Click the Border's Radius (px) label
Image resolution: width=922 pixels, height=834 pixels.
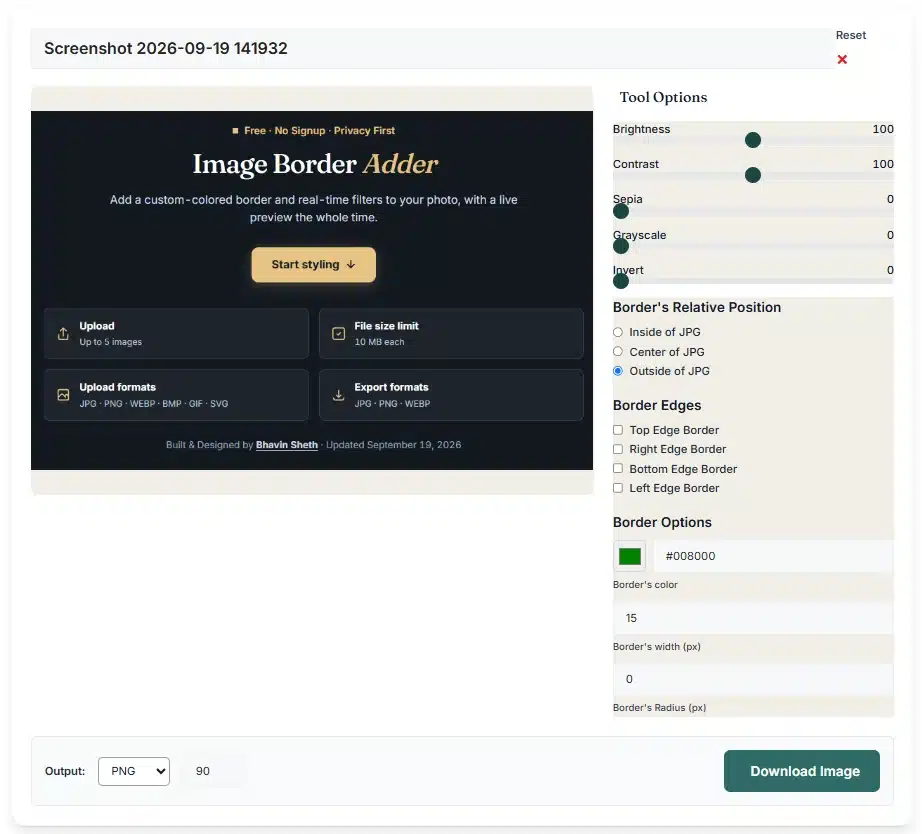point(659,708)
